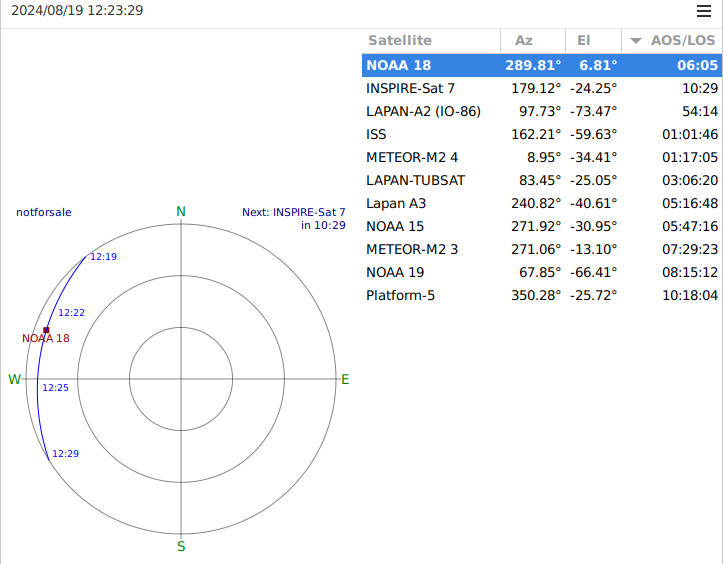The width and height of the screenshot is (723, 564).
Task: Sort list by Az column header
Action: [x=533, y=41]
